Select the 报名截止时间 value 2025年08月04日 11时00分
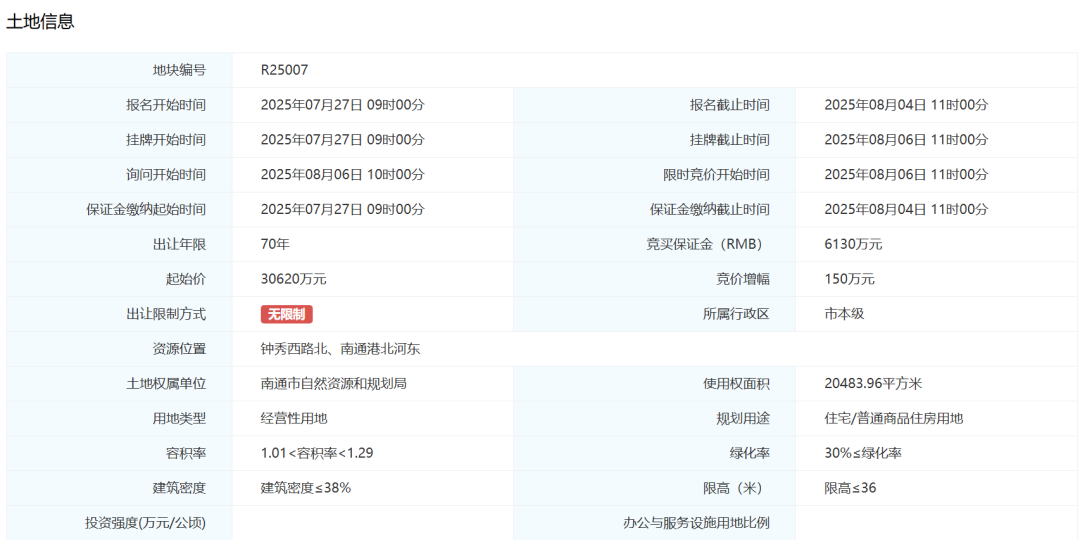 point(906,105)
